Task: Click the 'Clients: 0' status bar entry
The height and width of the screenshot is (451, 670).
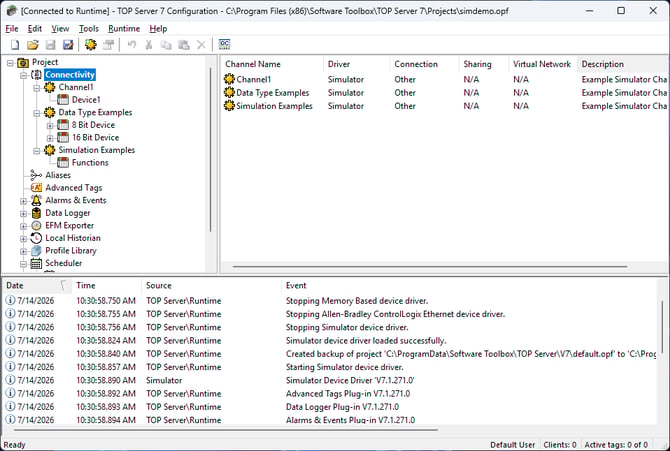Action: click(x=560, y=445)
